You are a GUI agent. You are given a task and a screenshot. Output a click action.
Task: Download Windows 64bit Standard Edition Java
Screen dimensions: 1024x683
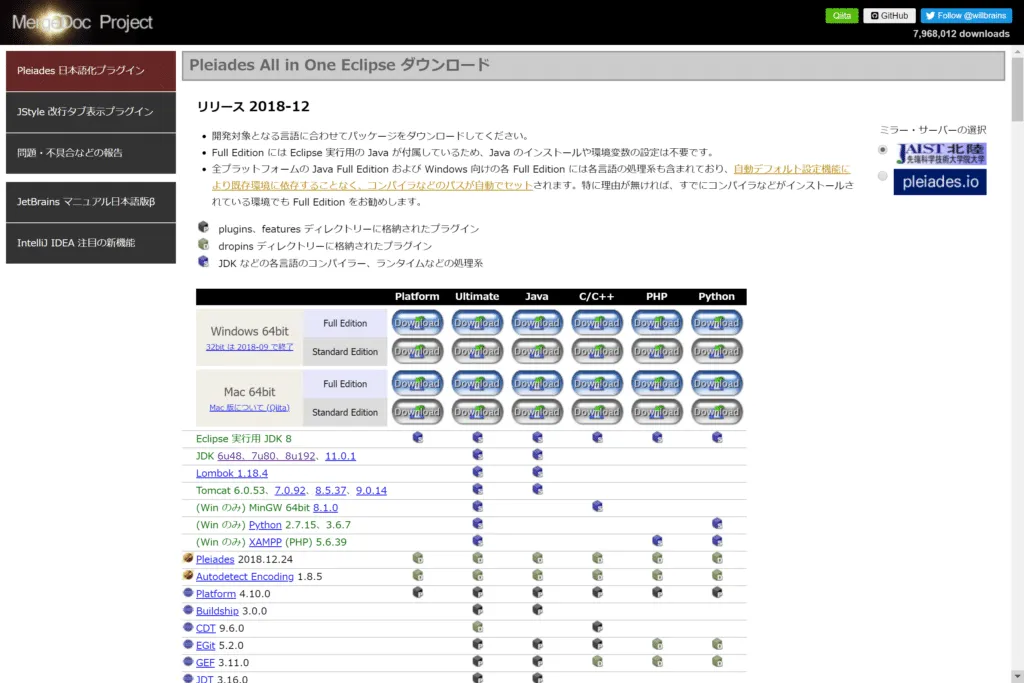tap(537, 351)
